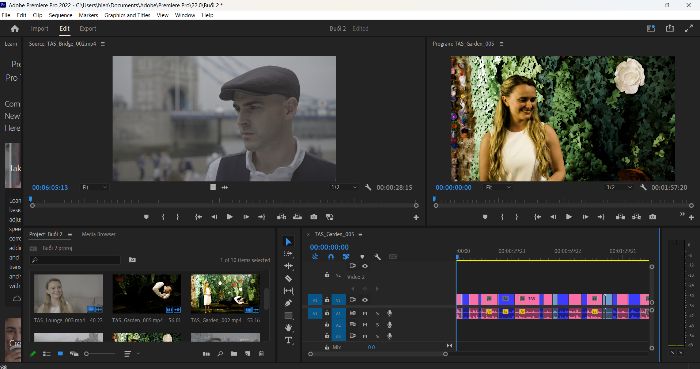This screenshot has height=369, width=700.
Task: Select the Pen tool
Action: (x=288, y=303)
